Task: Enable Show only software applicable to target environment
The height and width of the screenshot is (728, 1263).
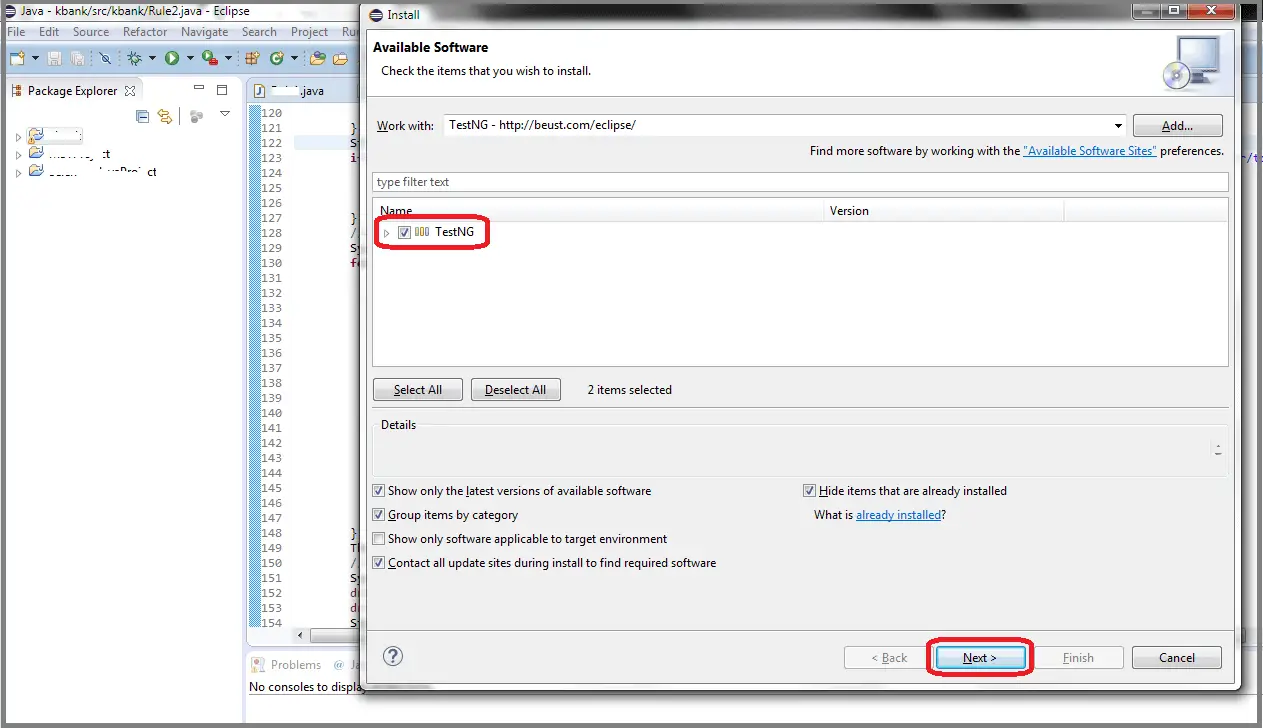Action: pyautogui.click(x=378, y=539)
